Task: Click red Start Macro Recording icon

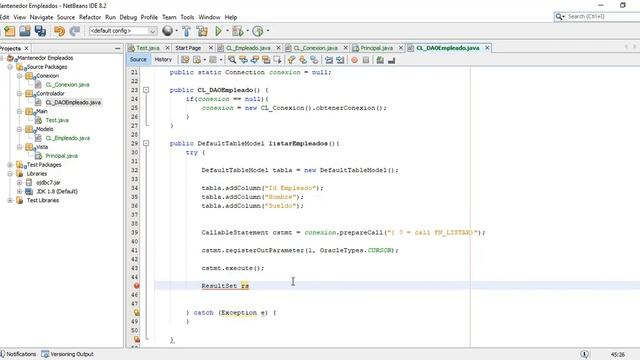Action: click(x=354, y=60)
